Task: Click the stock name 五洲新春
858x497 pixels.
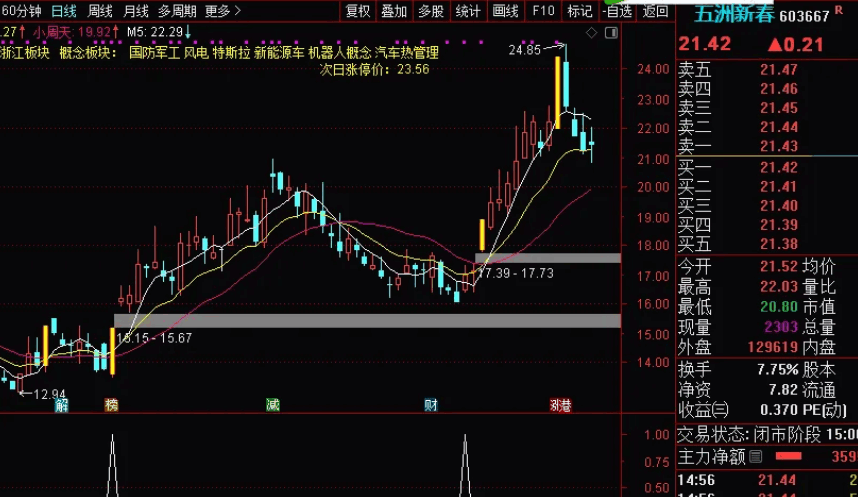Action: tap(734, 15)
